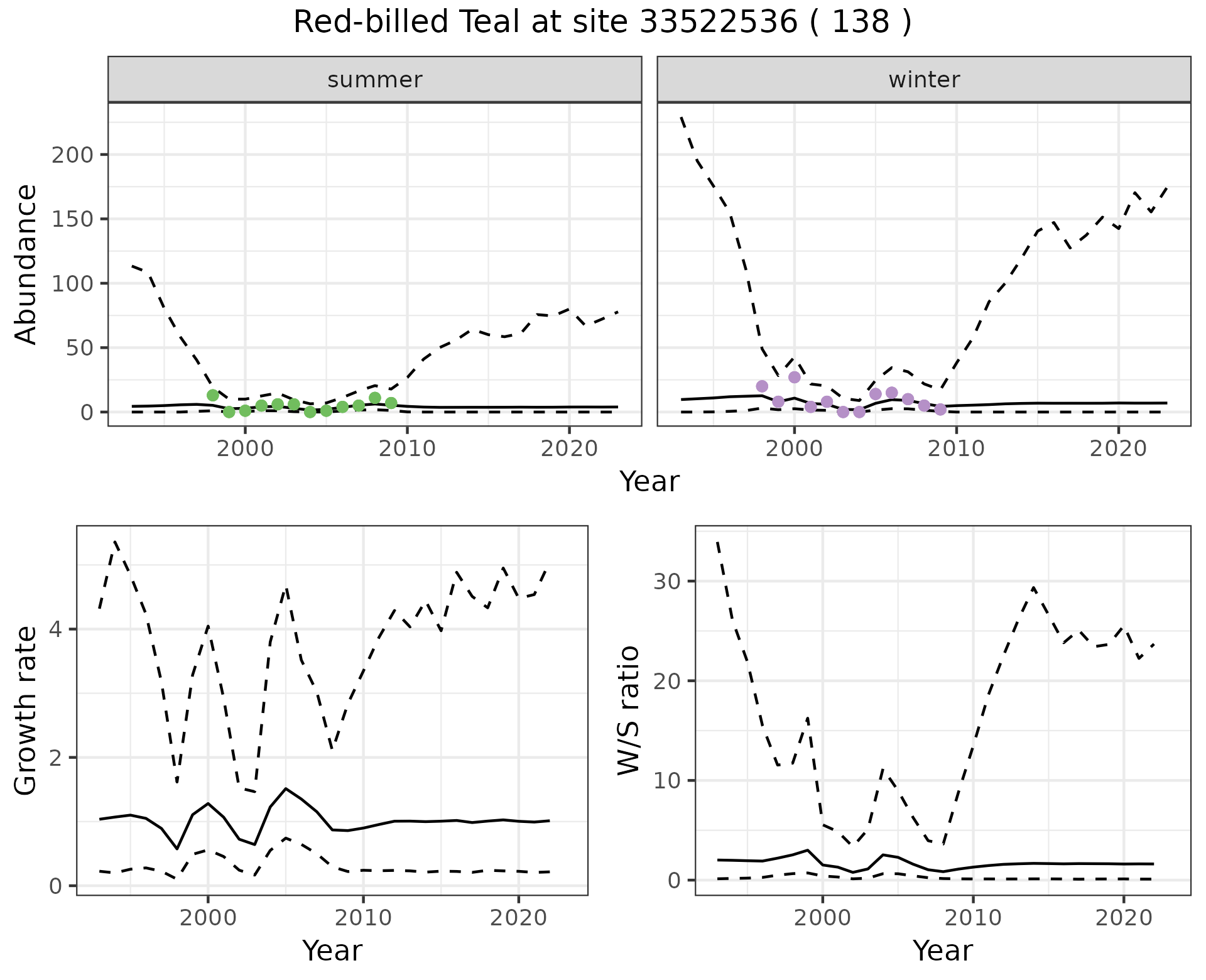Click the Red-billed Teal chart title
The width and height of the screenshot is (1206, 980).
602,23
